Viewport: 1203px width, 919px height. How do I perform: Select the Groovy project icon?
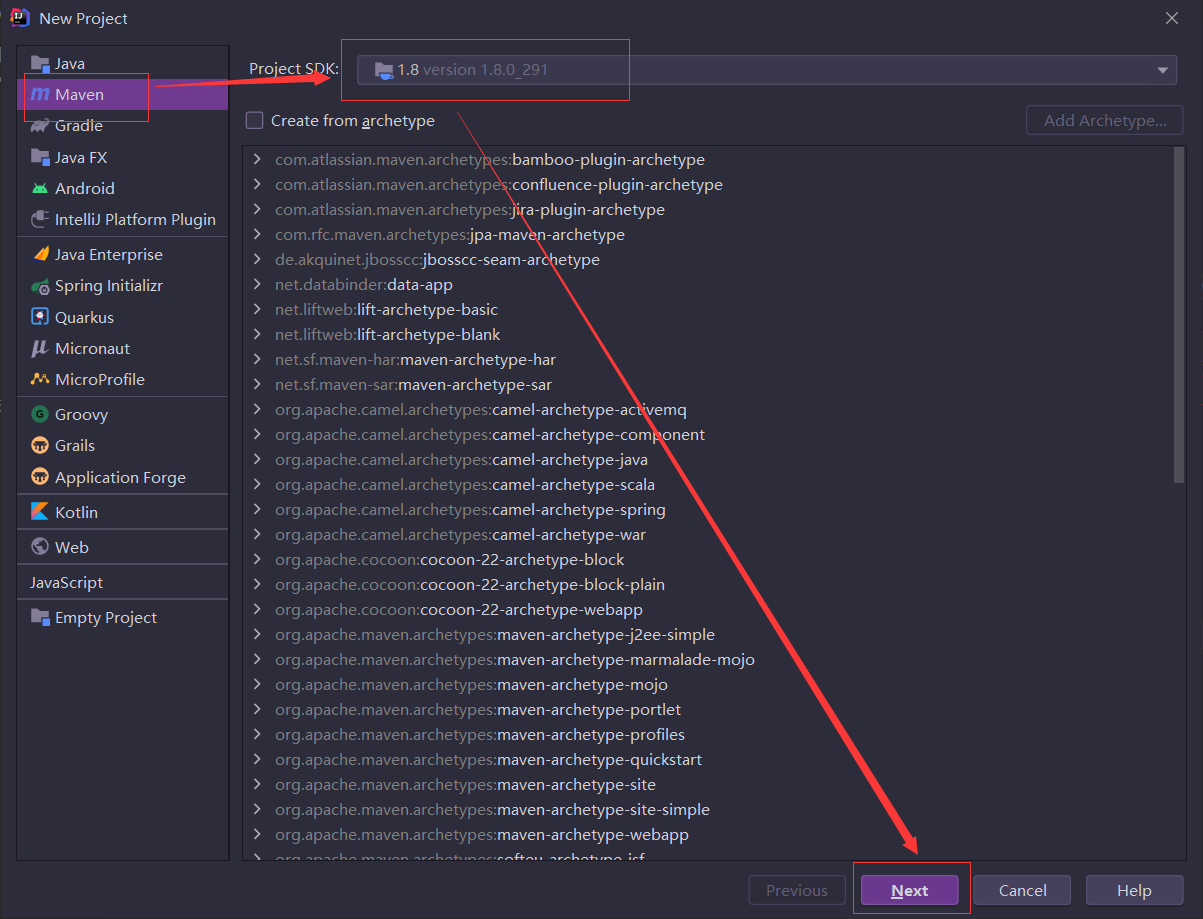(40, 414)
